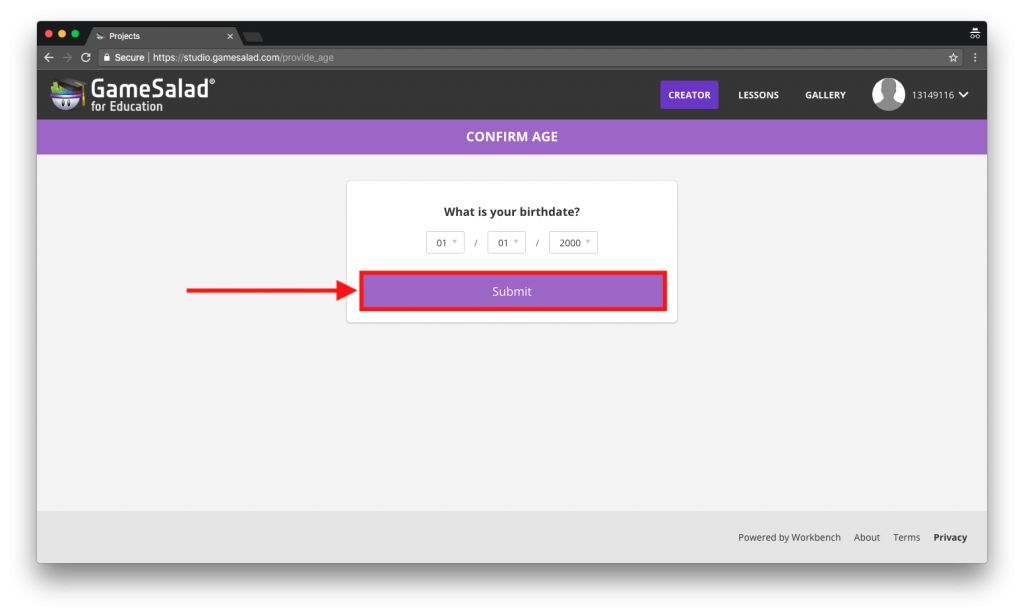Open the birth day dropdown showing 01
1024x616 pixels.
click(x=507, y=242)
